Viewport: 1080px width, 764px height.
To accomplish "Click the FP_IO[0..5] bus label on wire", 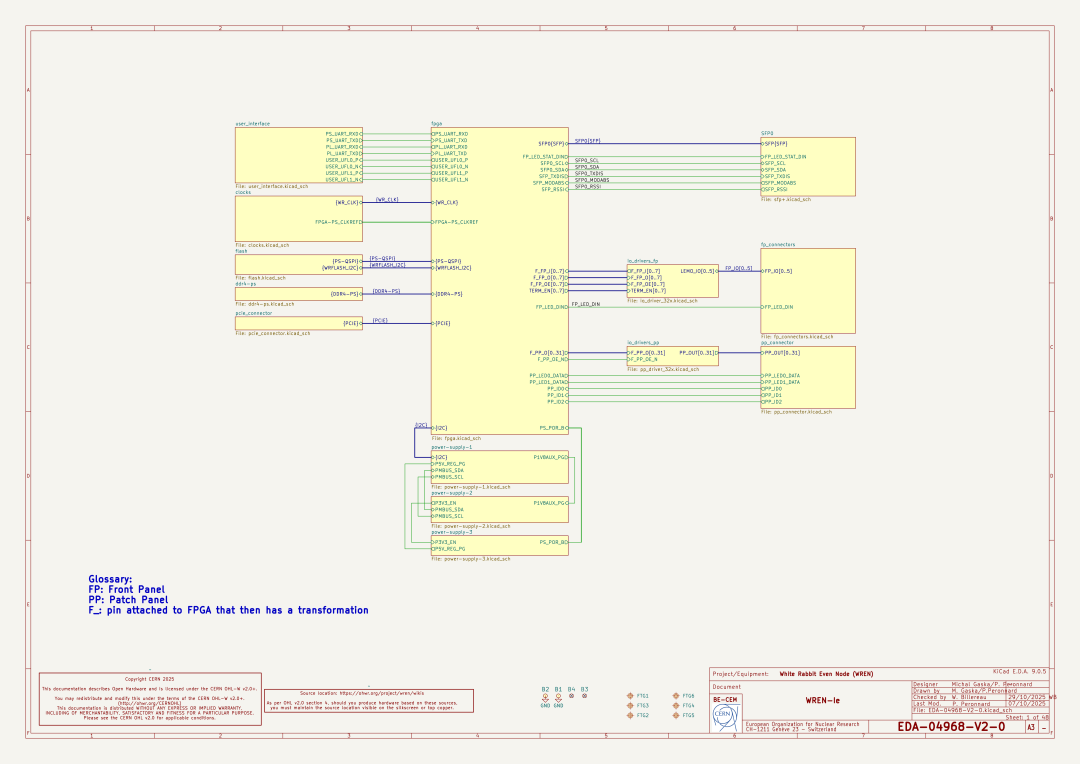I will click(738, 269).
